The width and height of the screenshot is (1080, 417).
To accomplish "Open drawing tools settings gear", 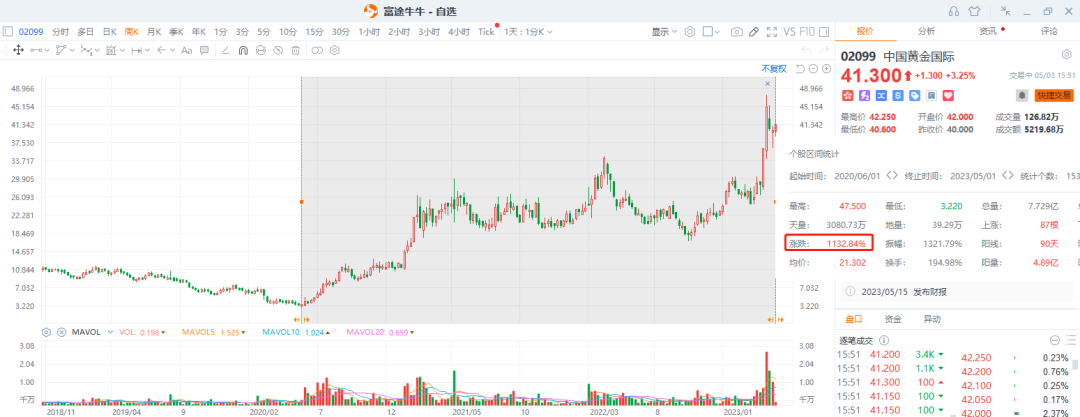I will 335,50.
